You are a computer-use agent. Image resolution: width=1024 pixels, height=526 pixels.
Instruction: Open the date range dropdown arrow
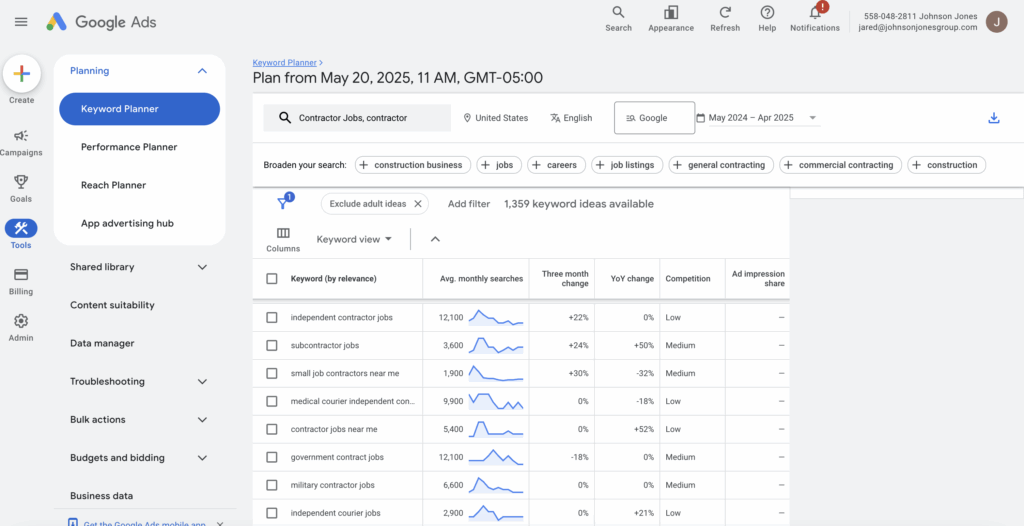[813, 118]
